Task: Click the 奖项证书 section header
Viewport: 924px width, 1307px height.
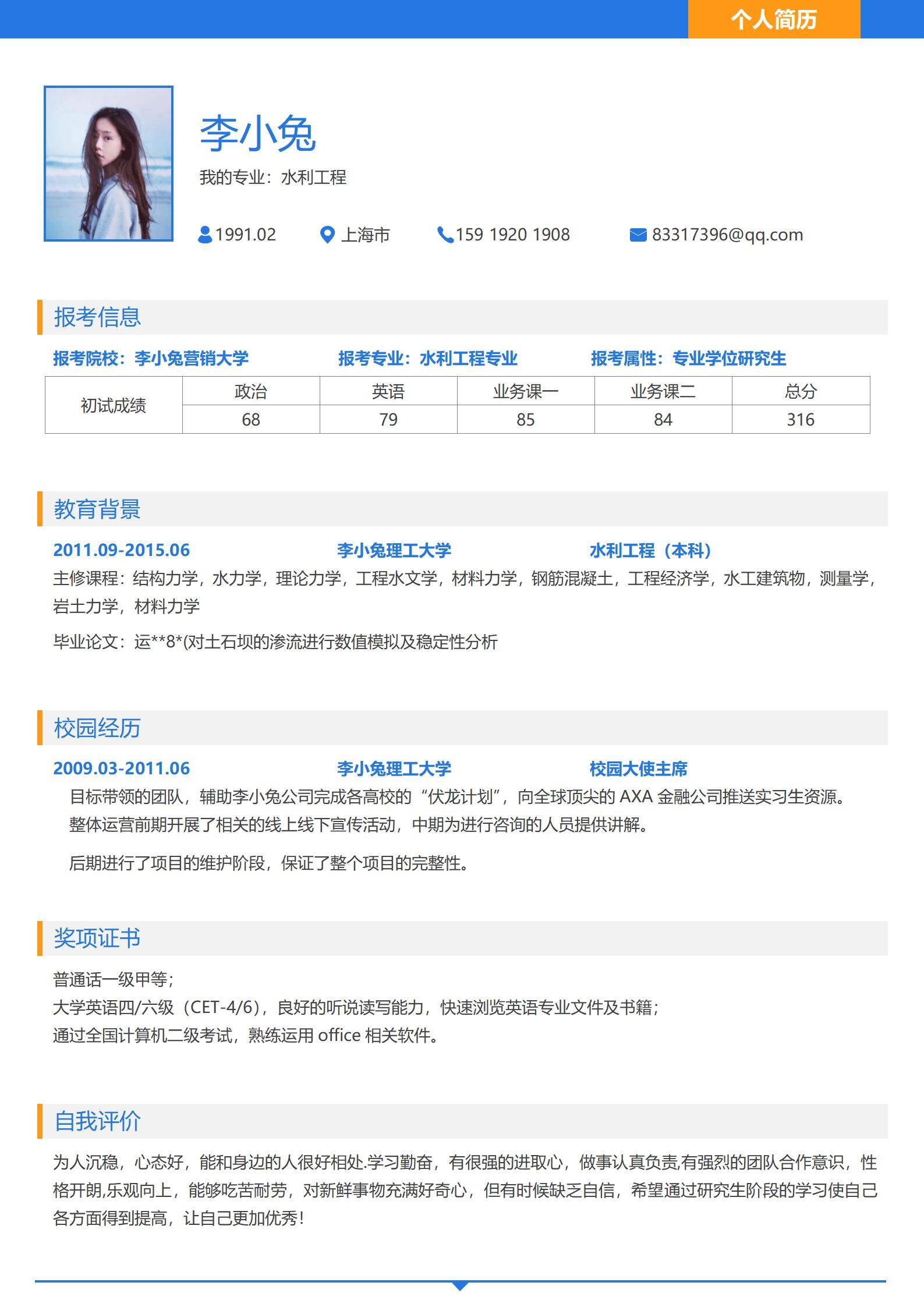Action: pos(97,938)
